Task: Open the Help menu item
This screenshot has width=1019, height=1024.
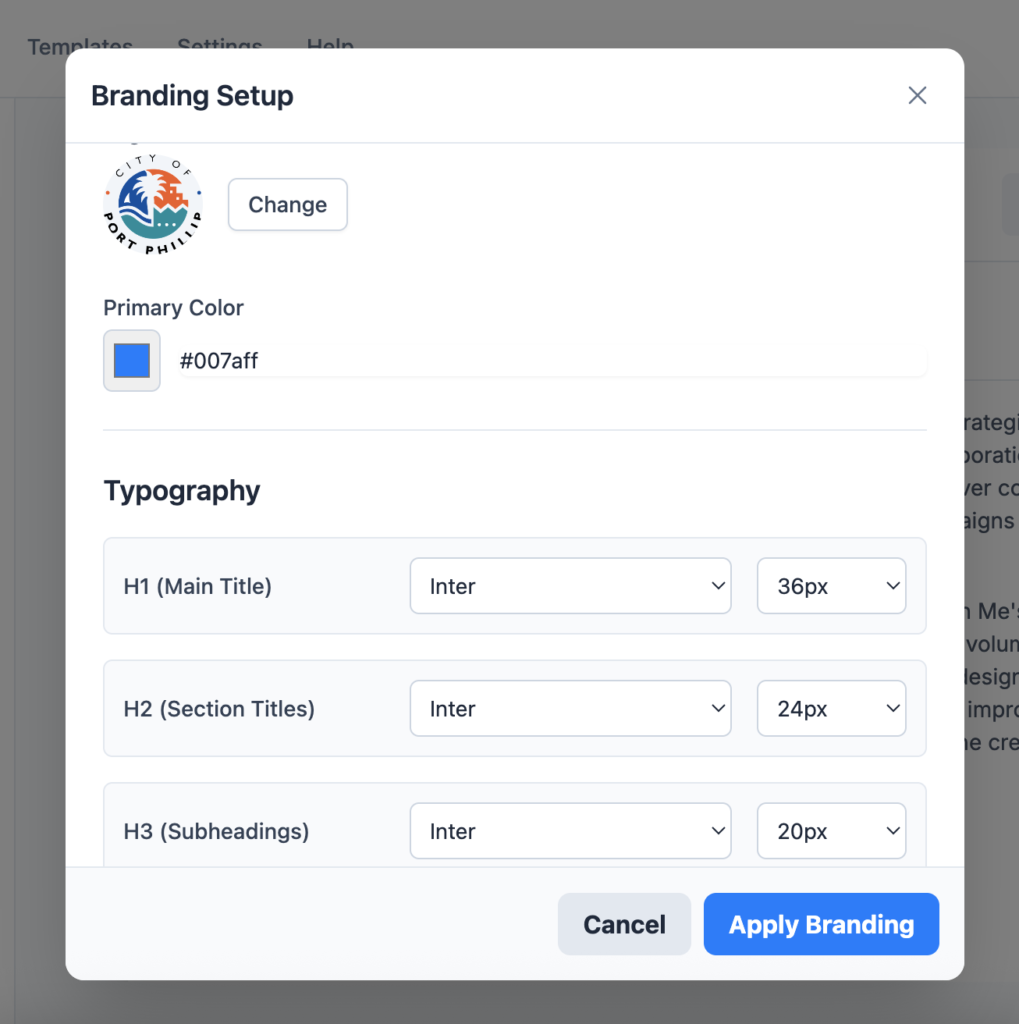Action: click(331, 43)
